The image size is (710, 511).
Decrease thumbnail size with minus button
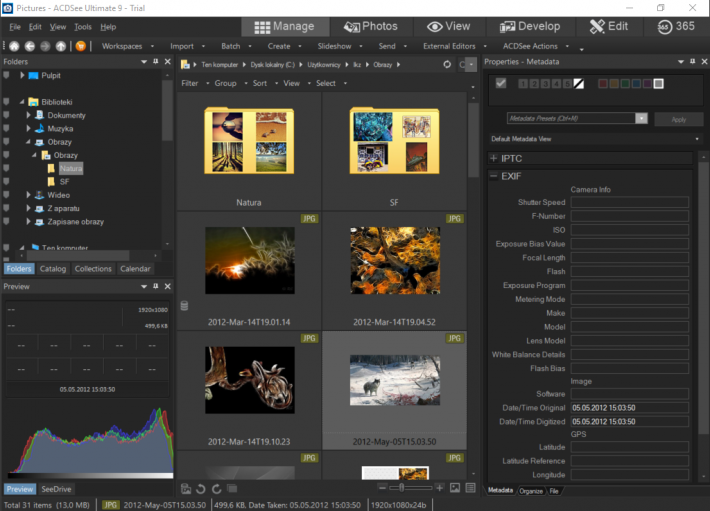[x=383, y=487]
